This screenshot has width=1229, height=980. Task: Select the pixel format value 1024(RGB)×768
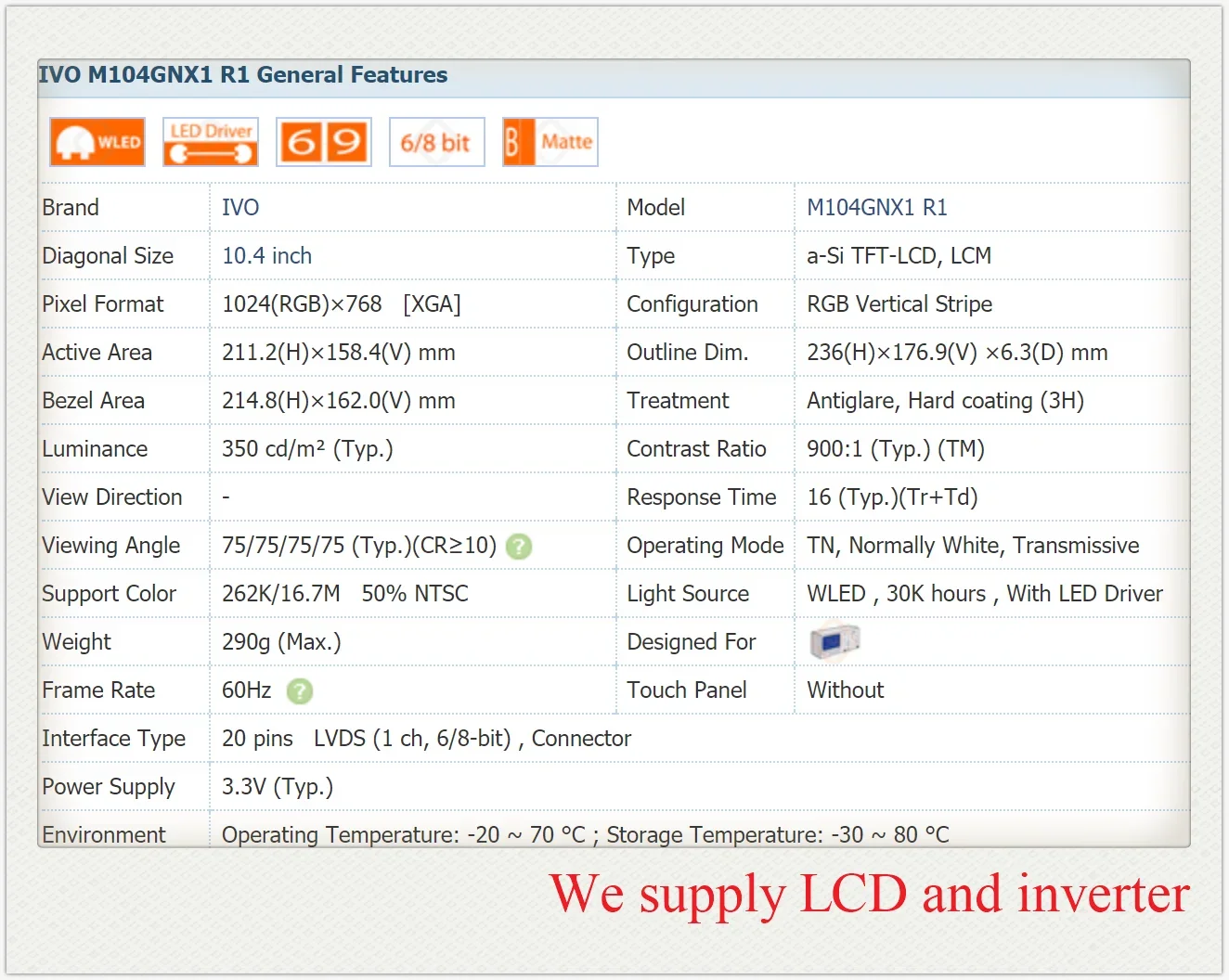[302, 304]
